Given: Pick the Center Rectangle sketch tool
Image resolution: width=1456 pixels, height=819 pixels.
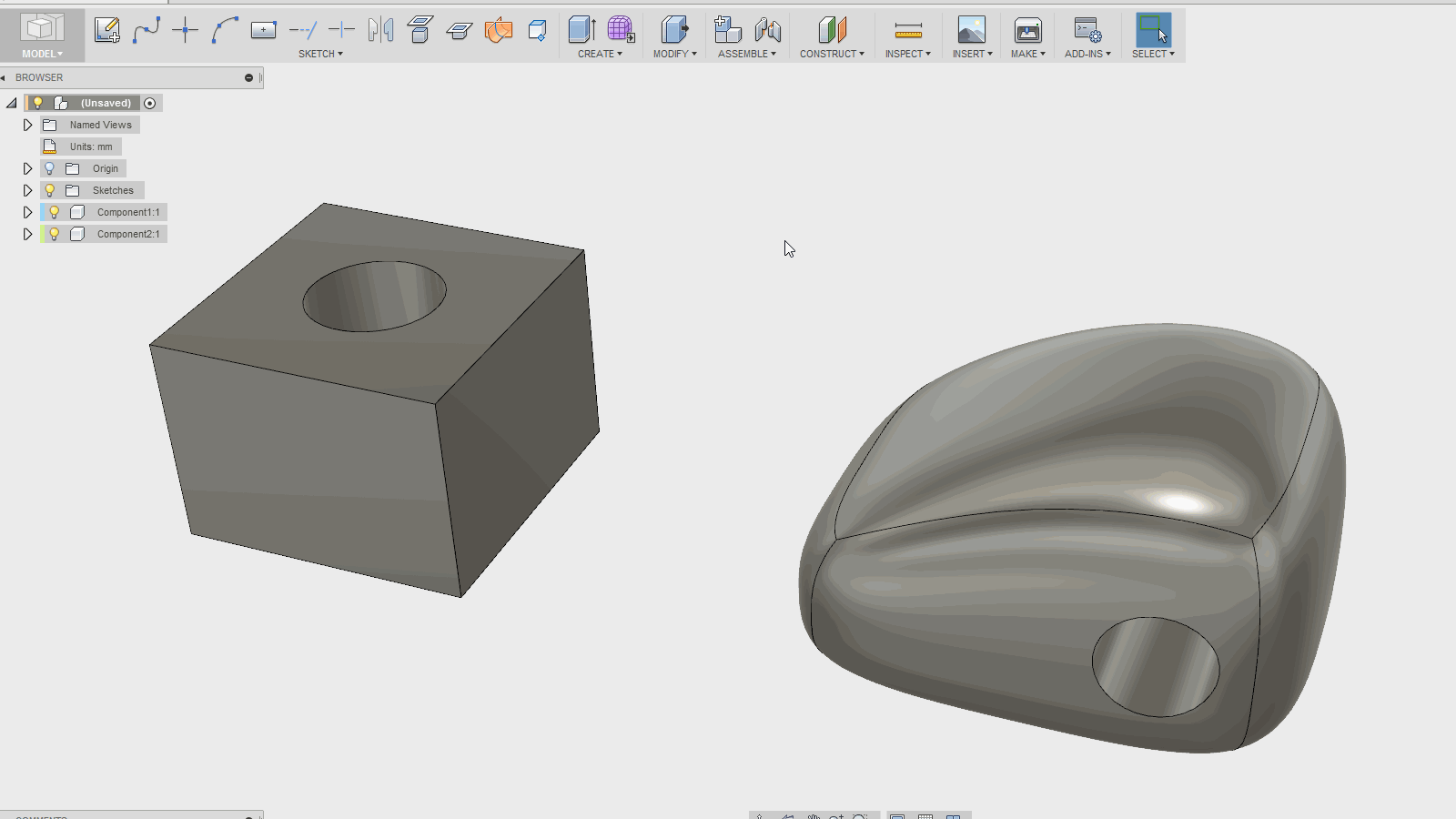Looking at the screenshot, I should (263, 30).
